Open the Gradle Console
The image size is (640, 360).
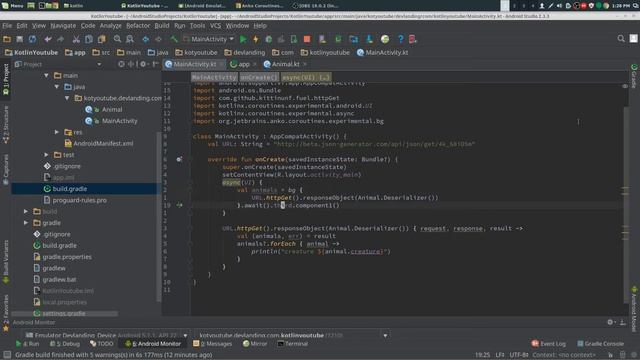[x=600, y=344]
